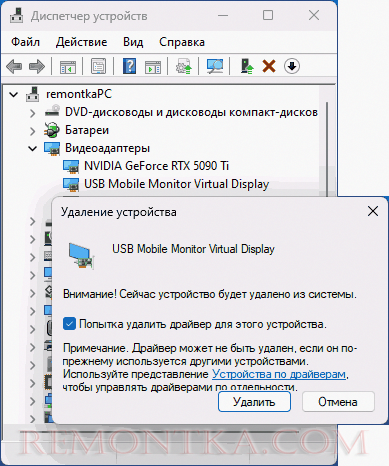Collapse the remontkaPC root node
The image size is (389, 466).
(14, 95)
